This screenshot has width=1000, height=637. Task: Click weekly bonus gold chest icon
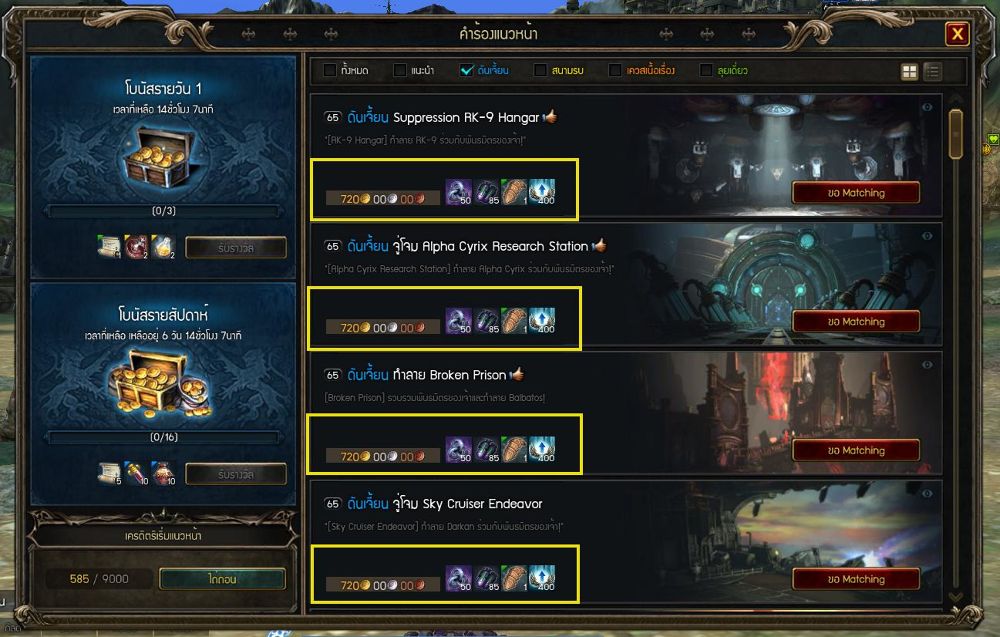159,383
